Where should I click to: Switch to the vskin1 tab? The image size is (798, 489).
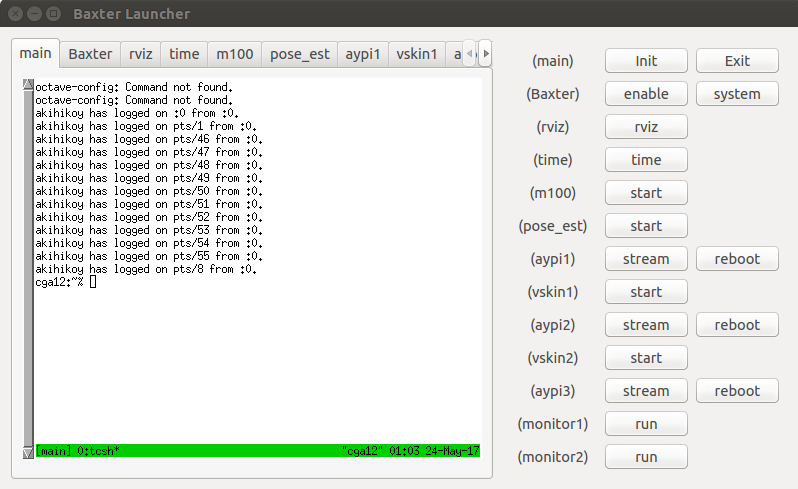pyautogui.click(x=416, y=54)
